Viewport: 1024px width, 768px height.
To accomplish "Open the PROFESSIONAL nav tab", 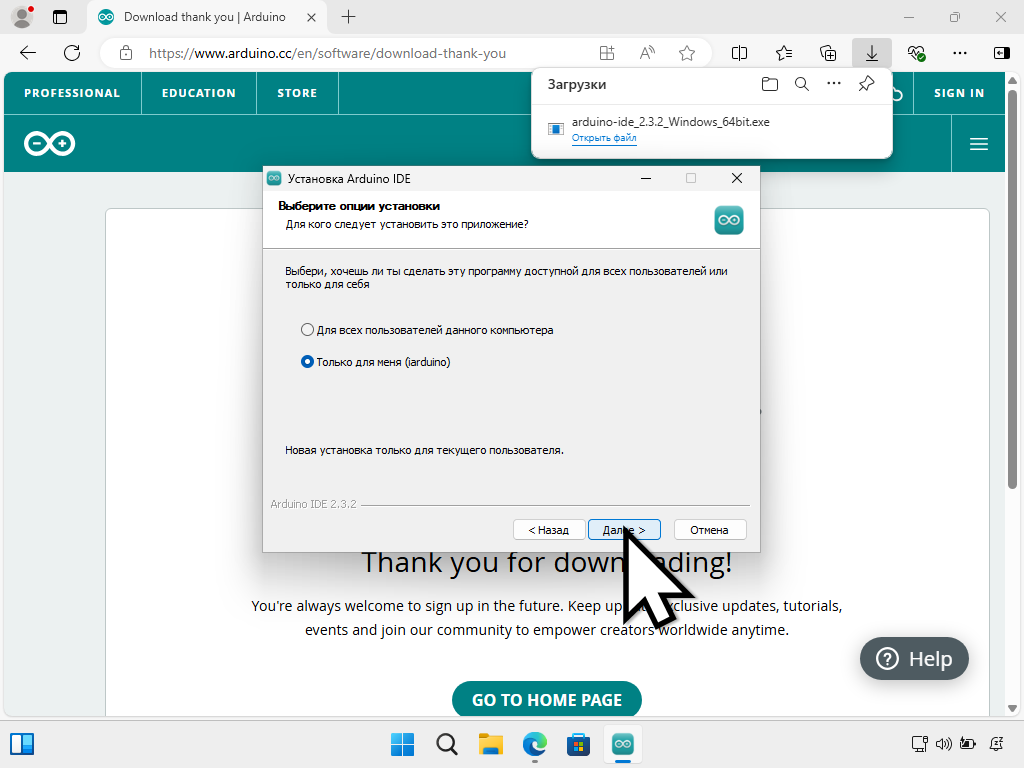I will point(72,93).
